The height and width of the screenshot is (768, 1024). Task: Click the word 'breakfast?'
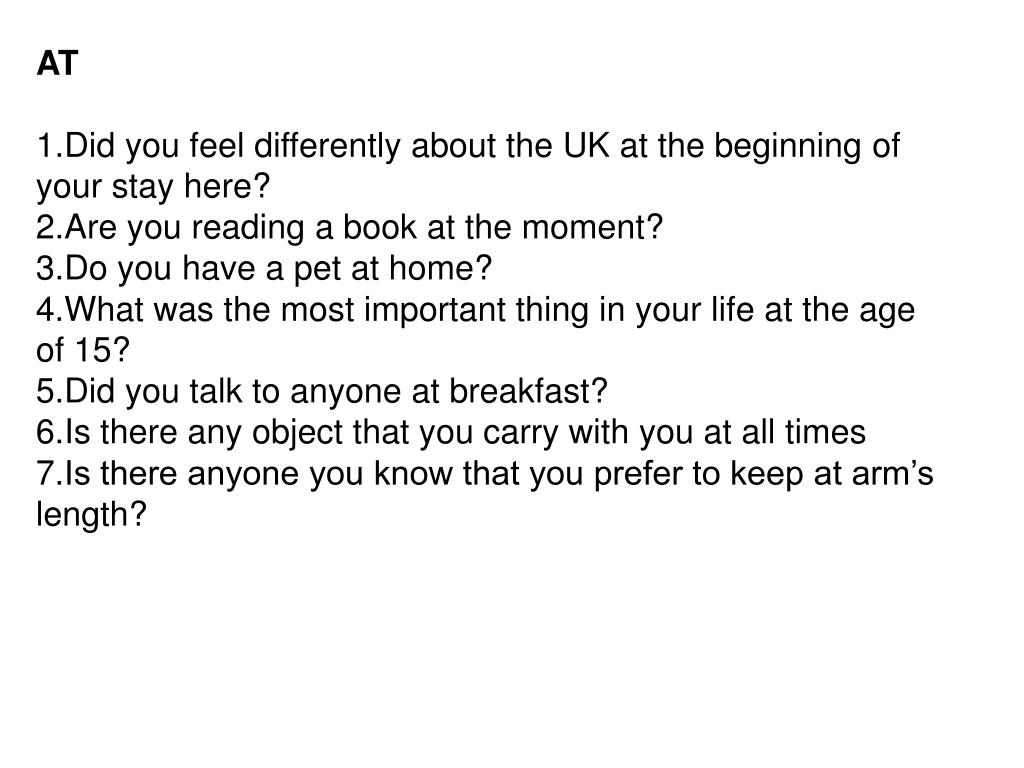[x=528, y=391]
